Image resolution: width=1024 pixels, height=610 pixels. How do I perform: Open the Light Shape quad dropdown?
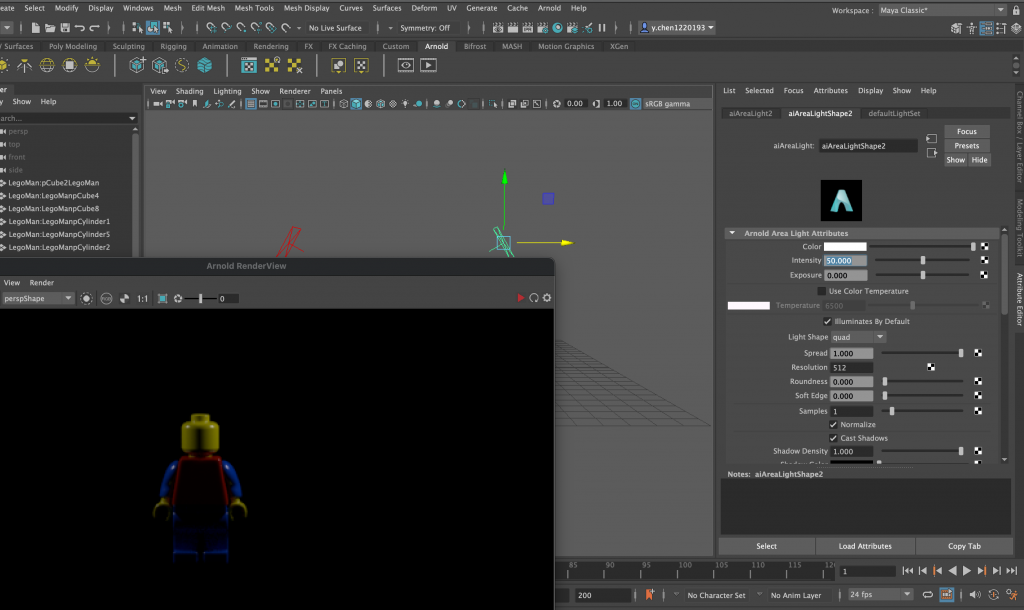point(858,337)
